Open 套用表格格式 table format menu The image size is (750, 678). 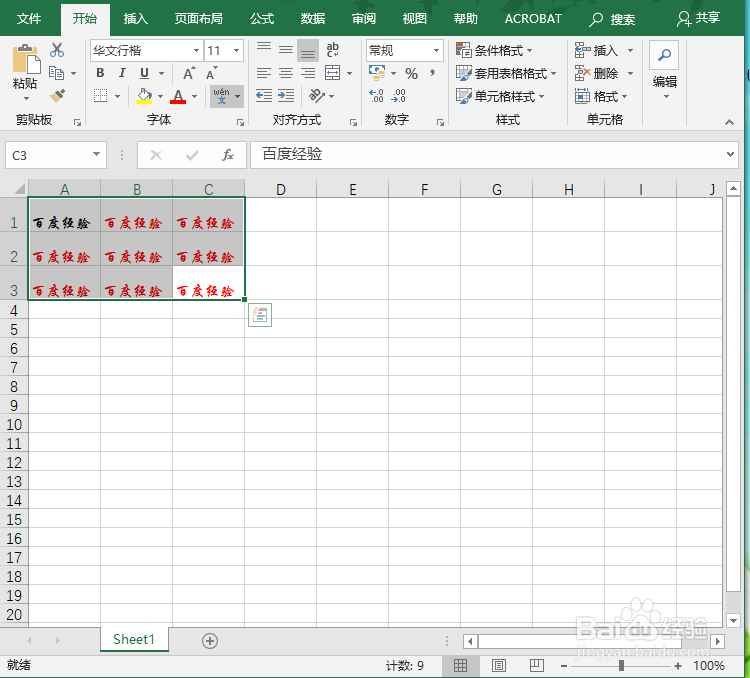click(506, 73)
